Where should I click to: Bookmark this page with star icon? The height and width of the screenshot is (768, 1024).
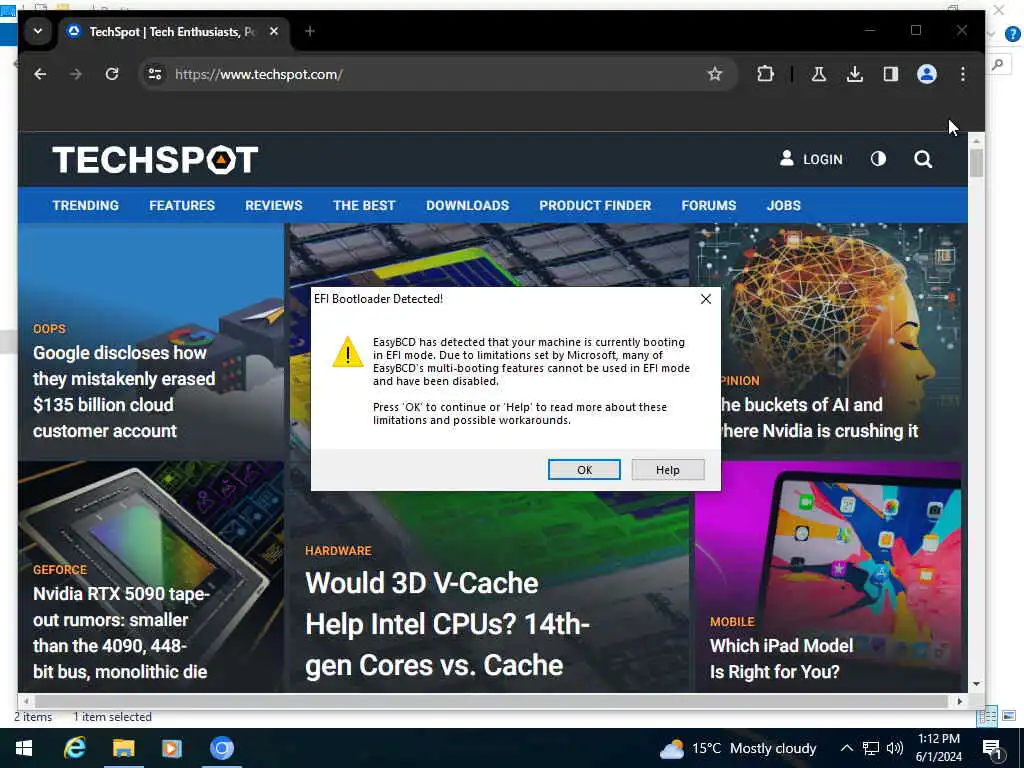click(x=714, y=74)
